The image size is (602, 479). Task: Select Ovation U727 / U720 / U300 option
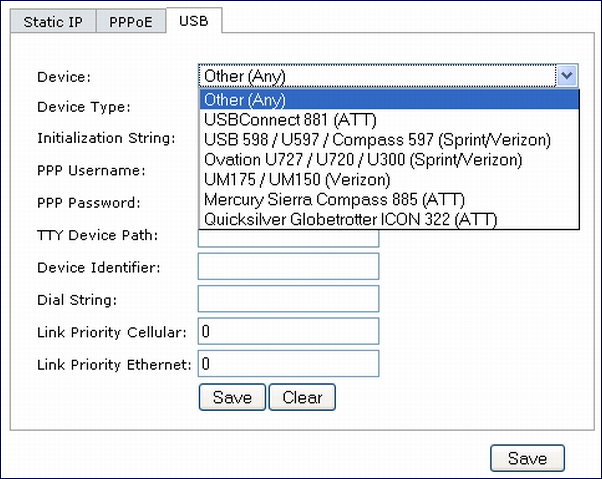[389, 159]
